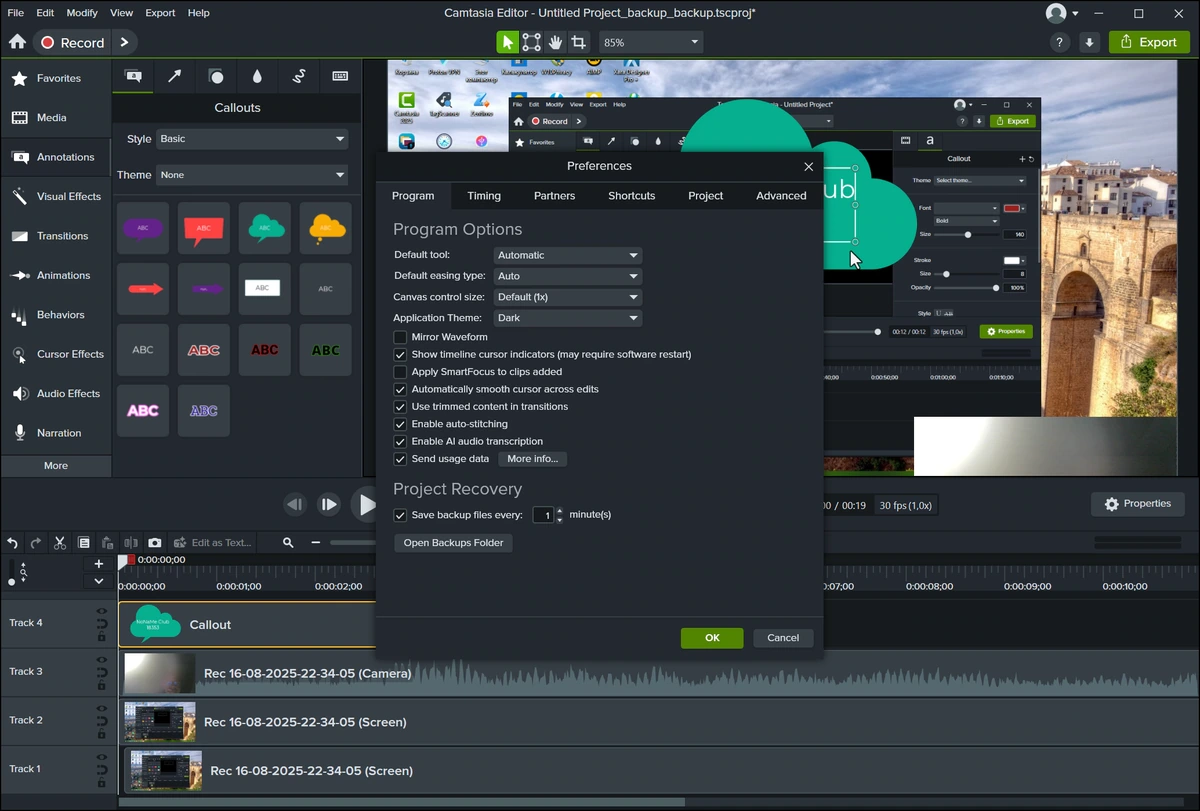1200x811 pixels.
Task: Lock Track 3 with padlock icon
Action: 101,685
